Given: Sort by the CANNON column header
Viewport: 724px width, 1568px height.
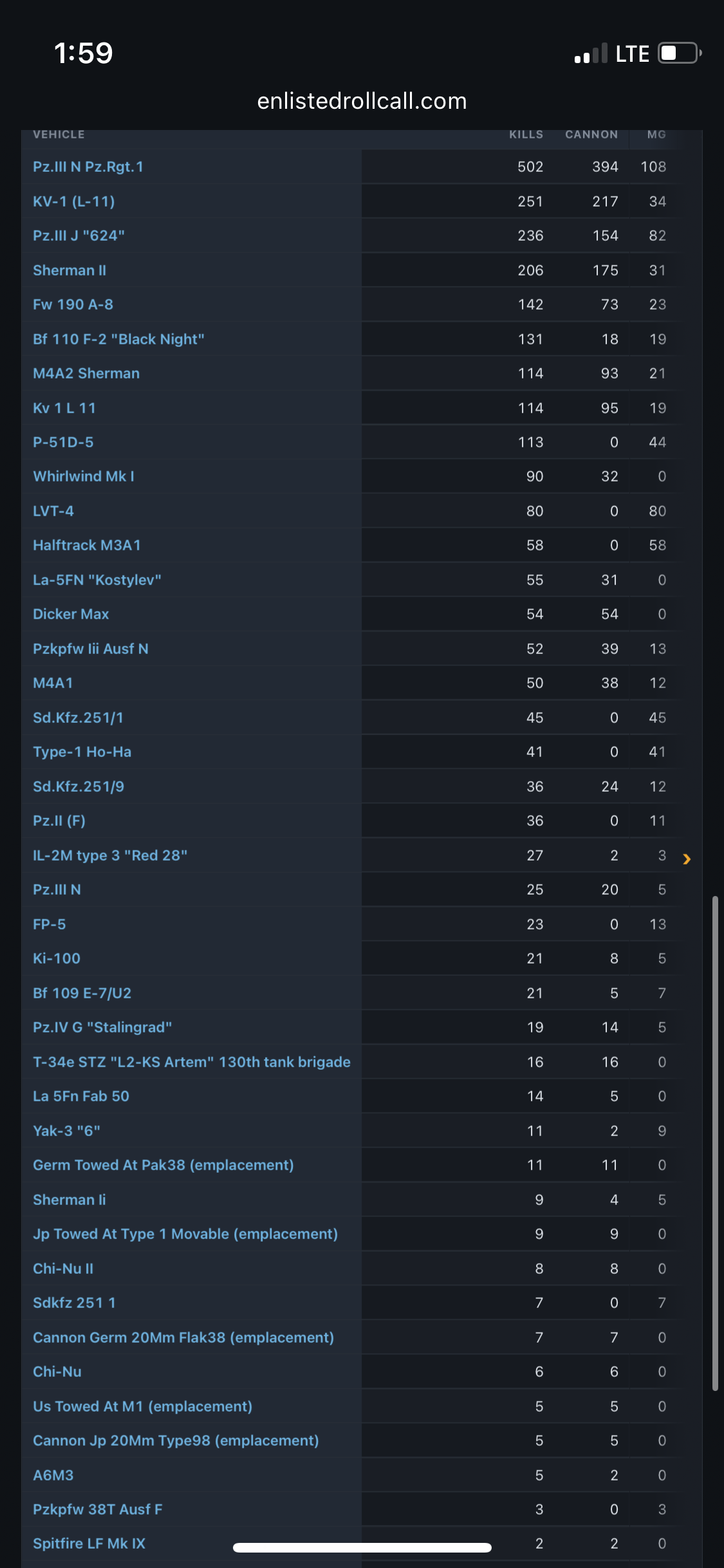Looking at the screenshot, I should click(x=591, y=135).
